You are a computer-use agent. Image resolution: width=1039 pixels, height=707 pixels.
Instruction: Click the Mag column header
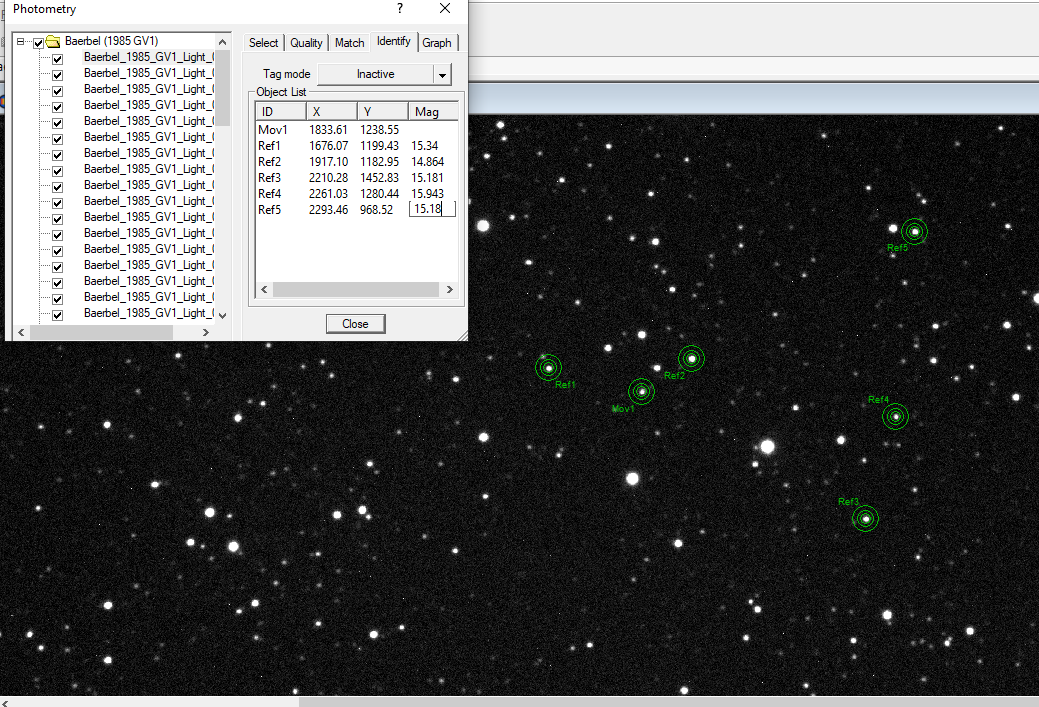(x=433, y=112)
